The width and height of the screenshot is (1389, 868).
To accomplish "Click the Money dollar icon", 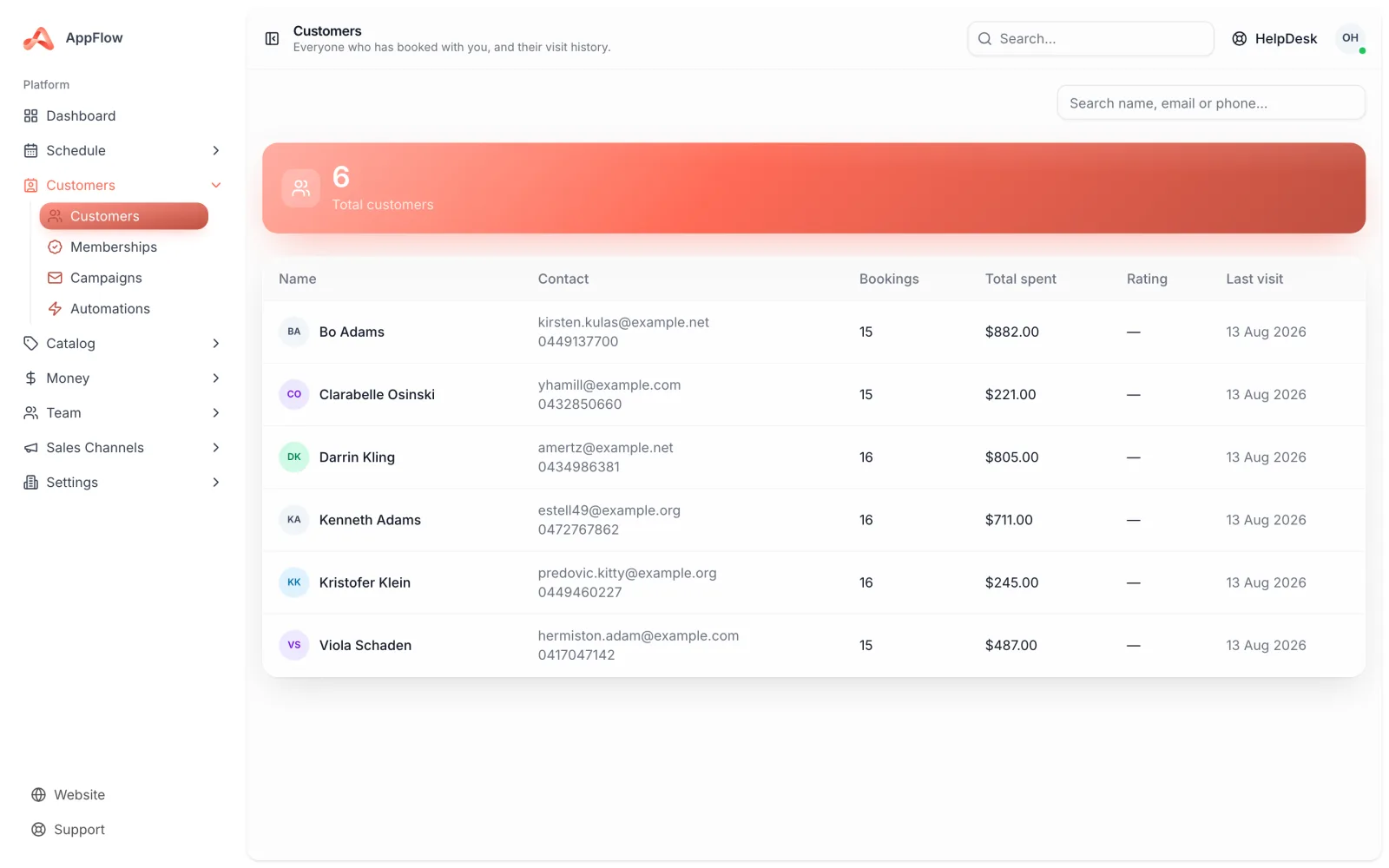I will click(x=31, y=378).
